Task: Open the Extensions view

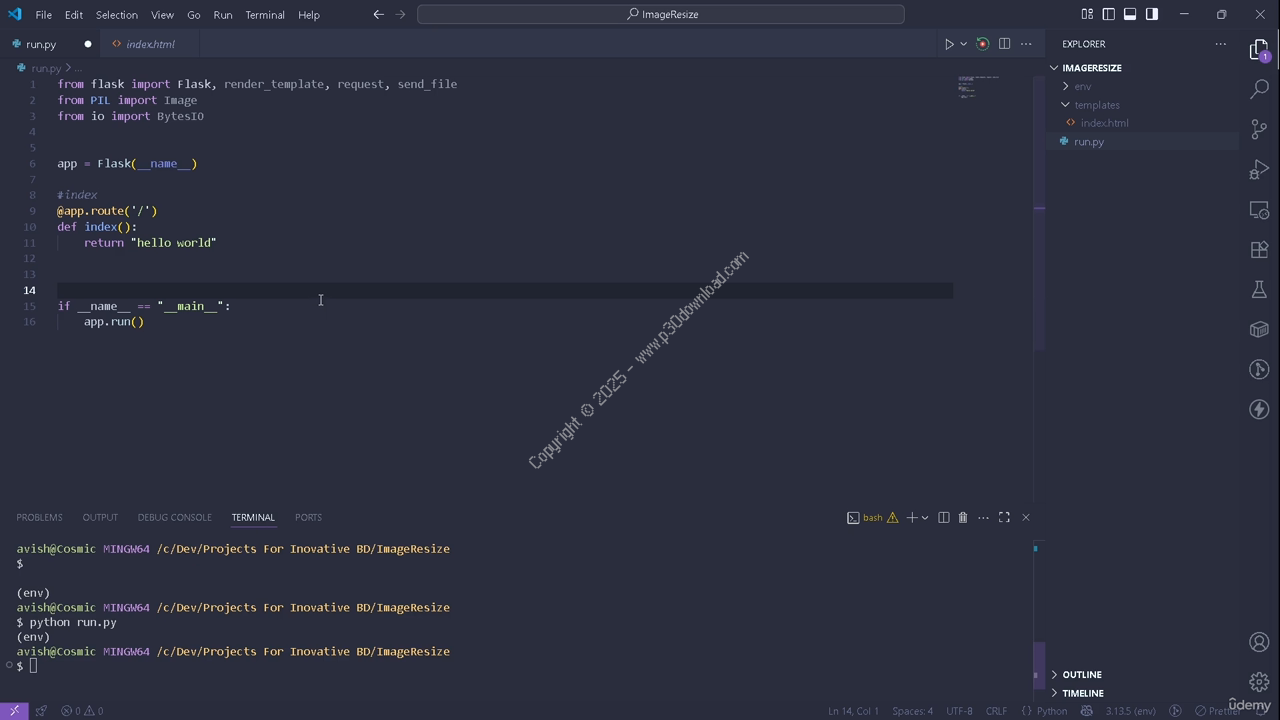Action: pos(1259,250)
